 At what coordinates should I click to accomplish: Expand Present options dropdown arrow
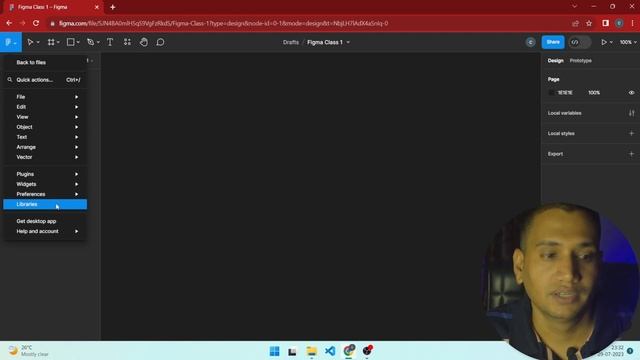coord(611,42)
